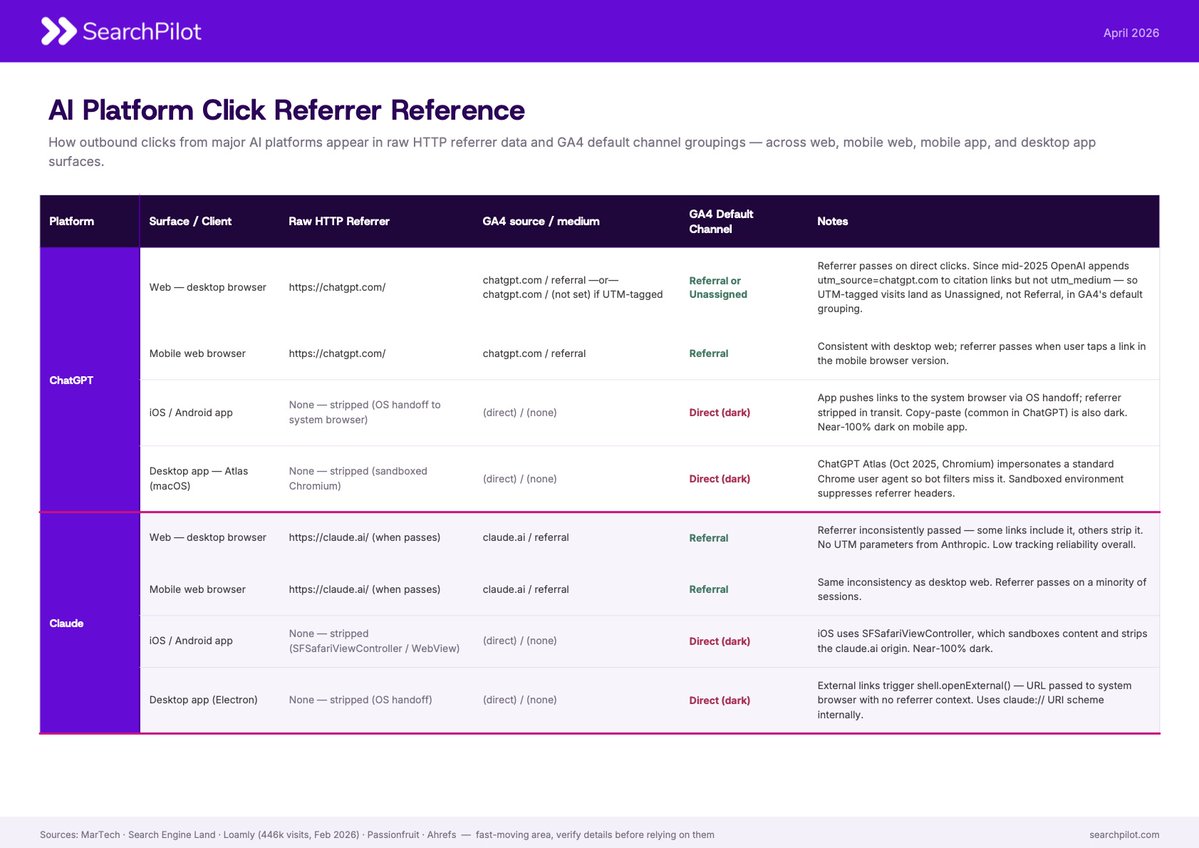Click 'Direct (dark)' in the Claude iOS row
Image resolution: width=1199 pixels, height=848 pixels.
click(720, 641)
